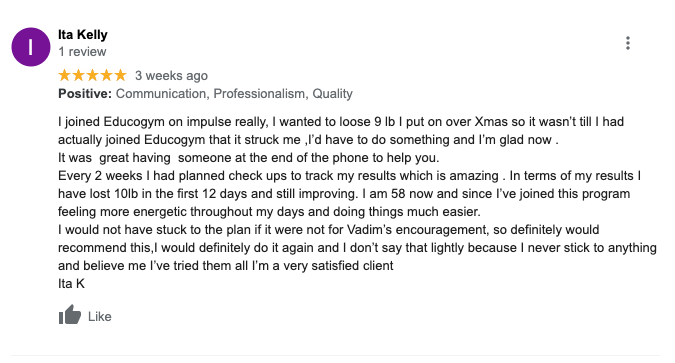675x363 pixels.
Task: Click the second gold star
Action: [78, 75]
